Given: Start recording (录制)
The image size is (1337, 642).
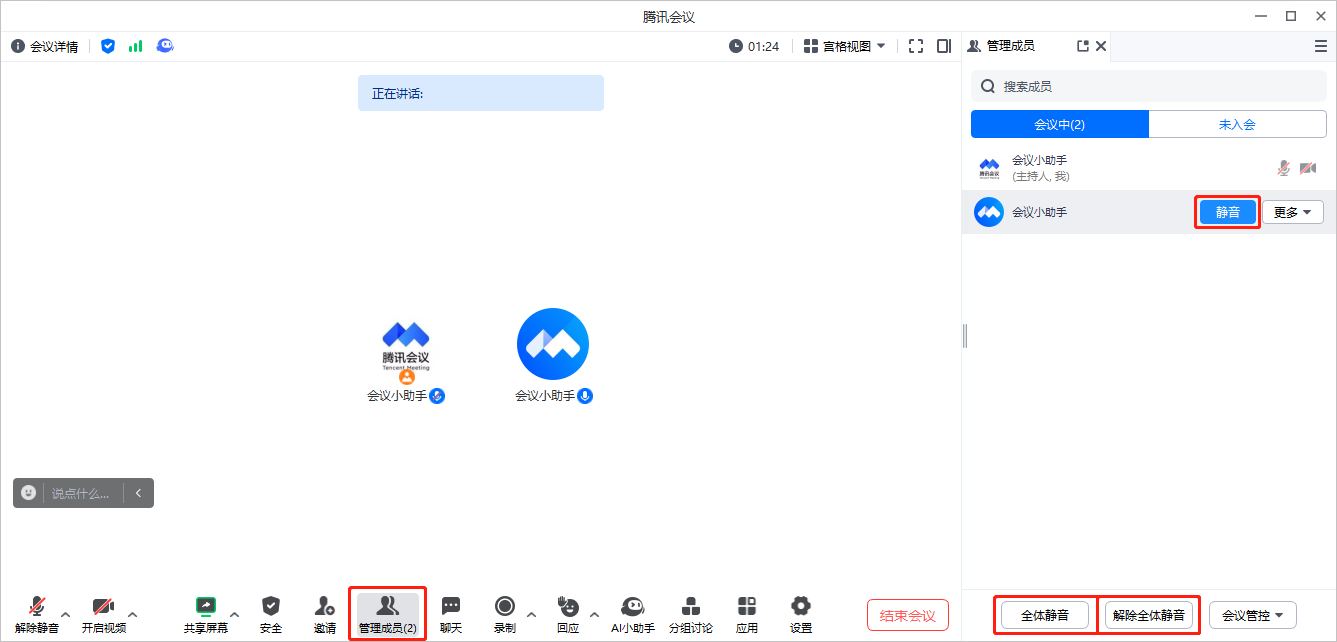Looking at the screenshot, I should [x=505, y=615].
